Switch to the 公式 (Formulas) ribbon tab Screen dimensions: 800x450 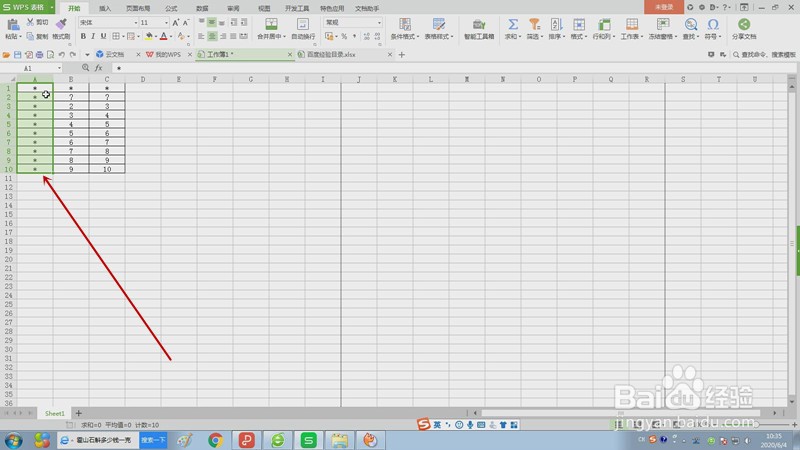click(171, 8)
